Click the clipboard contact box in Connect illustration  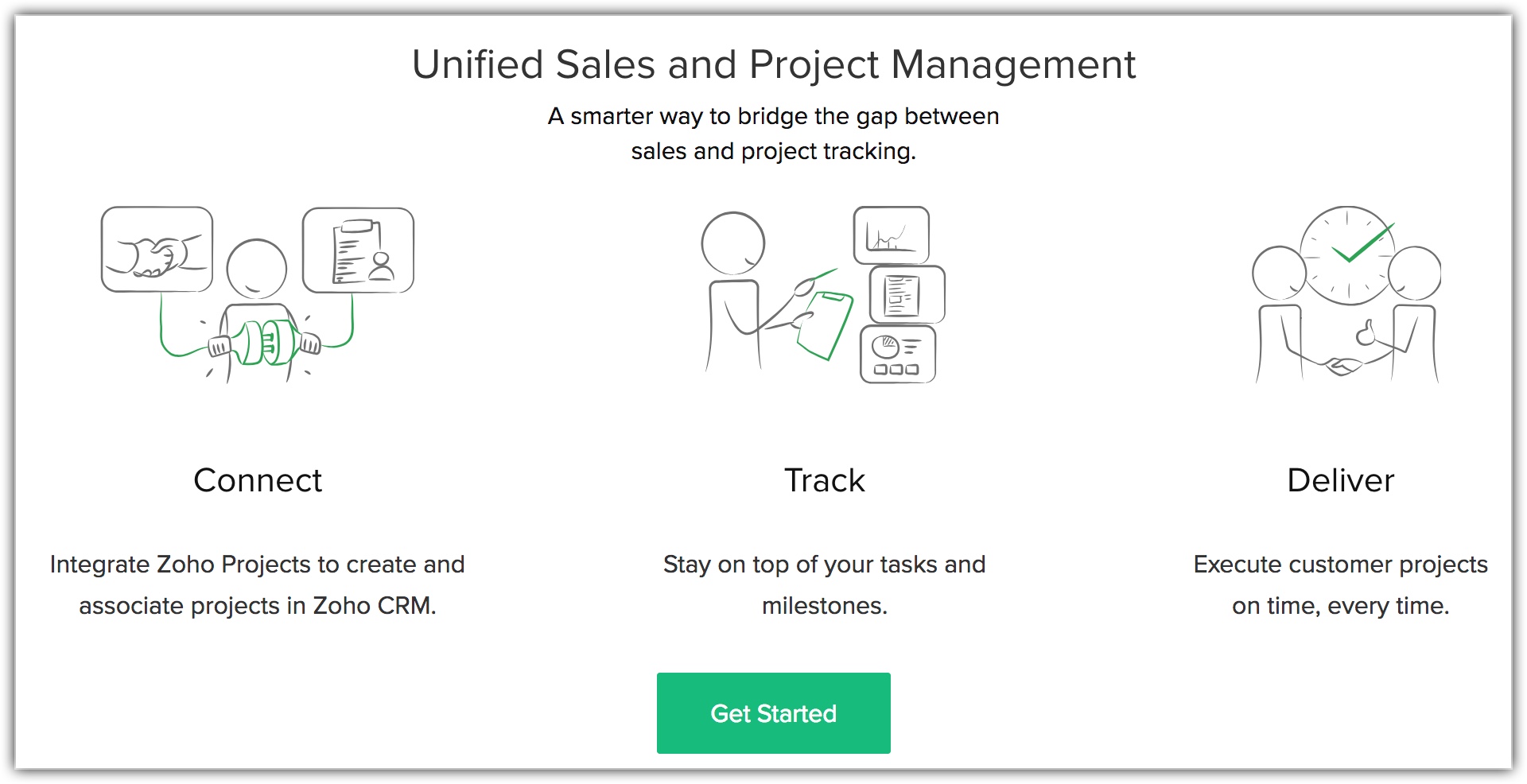(358, 250)
